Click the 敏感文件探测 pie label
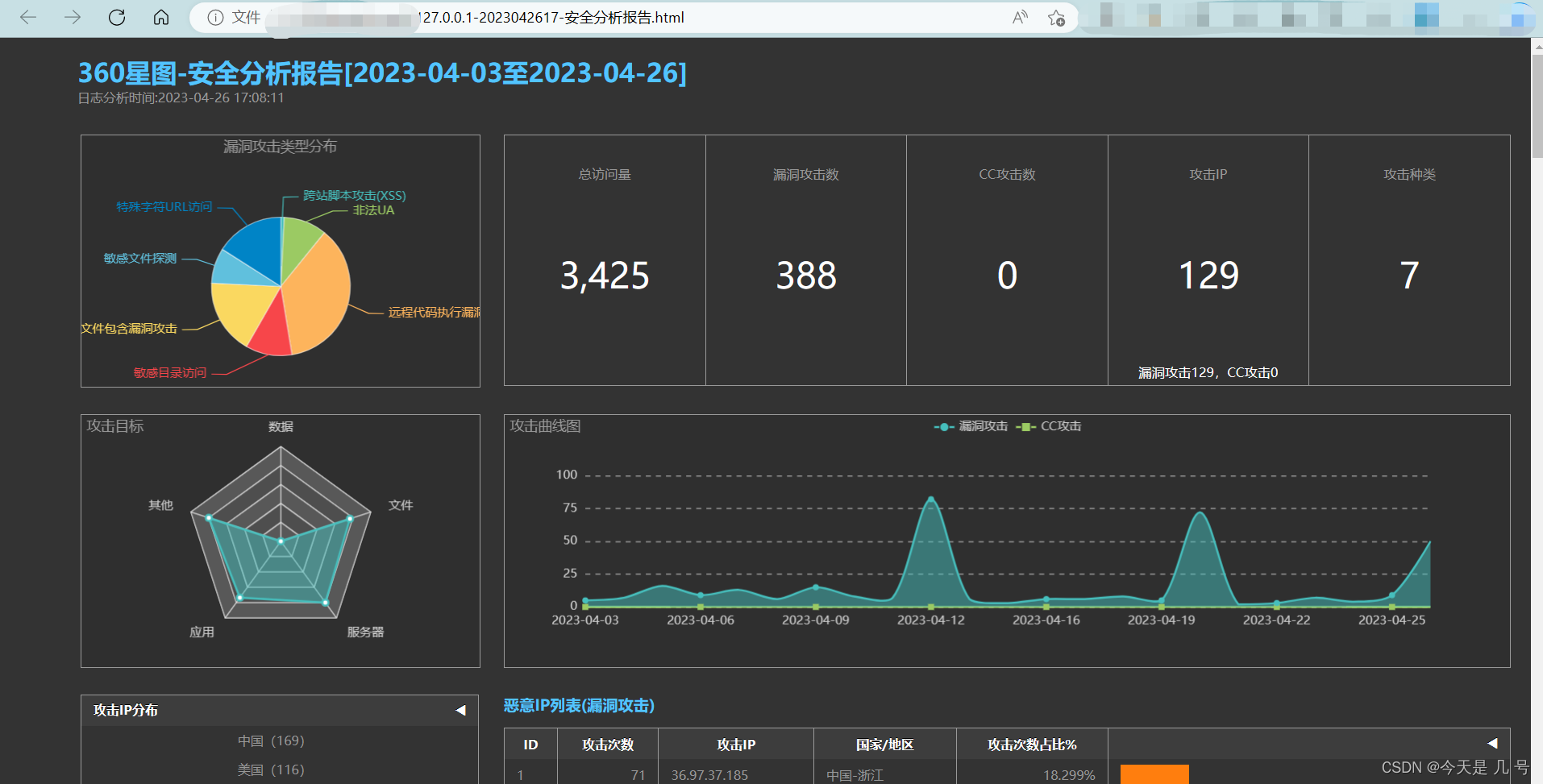Viewport: 1543px width, 784px height. (x=140, y=259)
